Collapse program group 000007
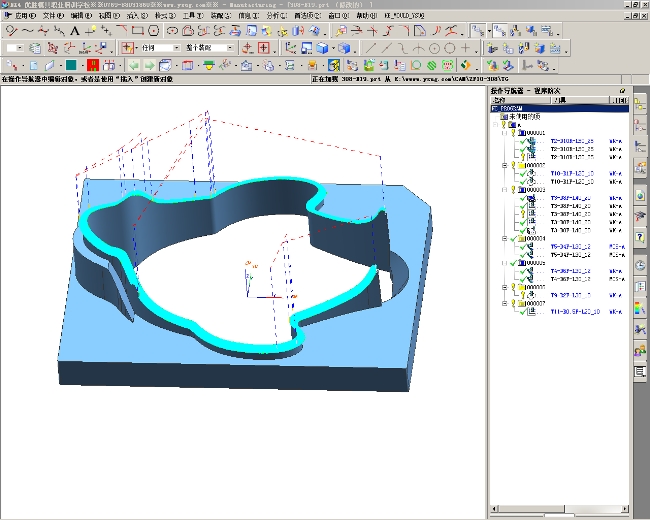 [x=504, y=304]
